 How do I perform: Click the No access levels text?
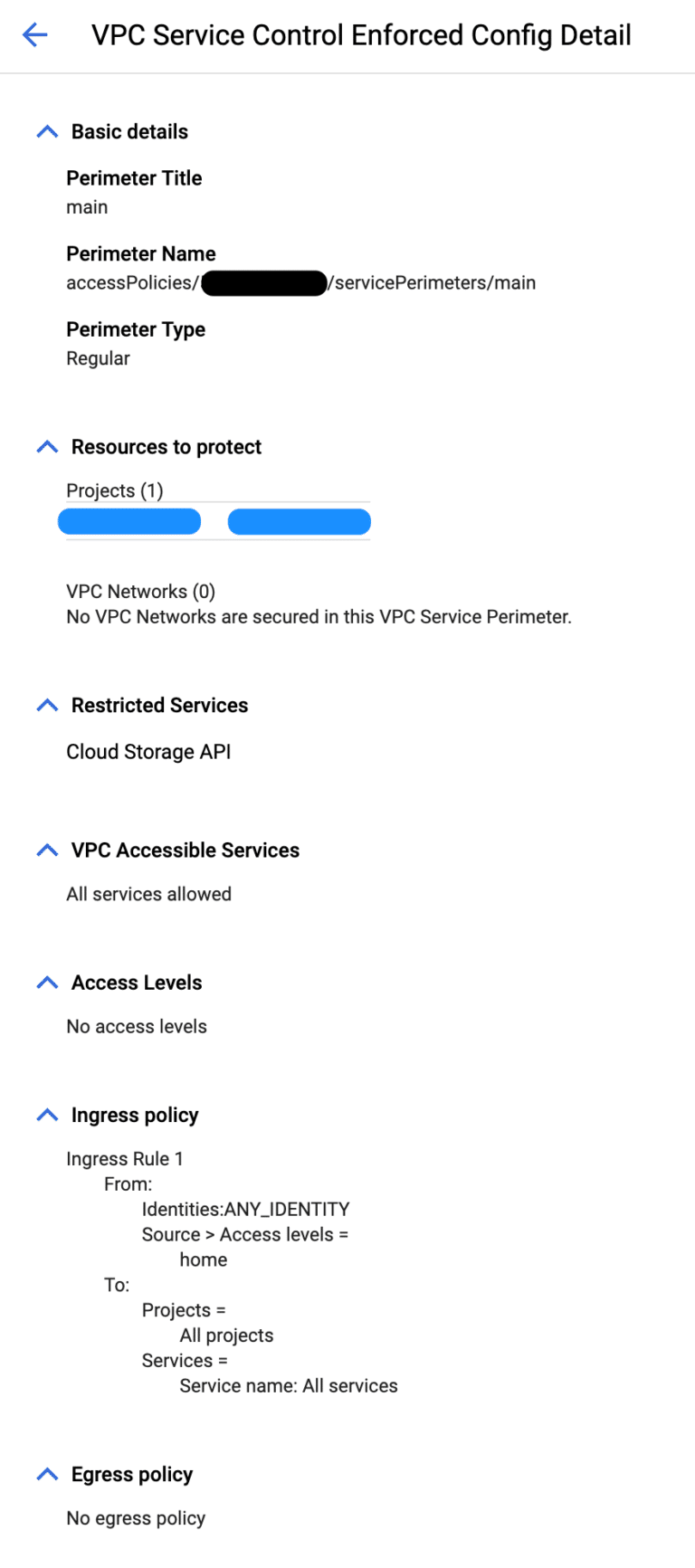click(136, 1026)
